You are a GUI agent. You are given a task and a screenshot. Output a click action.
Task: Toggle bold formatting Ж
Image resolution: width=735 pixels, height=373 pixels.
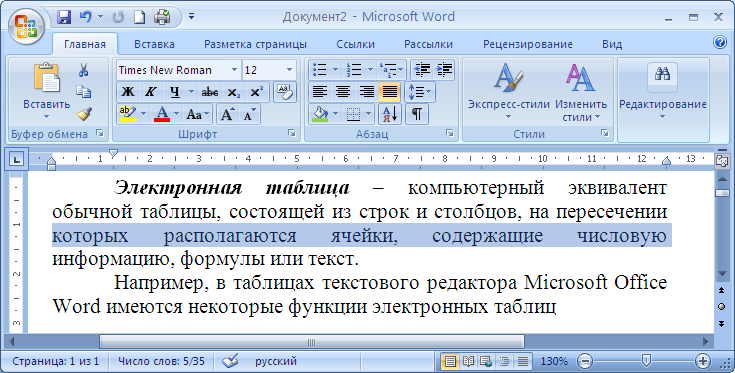[x=128, y=92]
